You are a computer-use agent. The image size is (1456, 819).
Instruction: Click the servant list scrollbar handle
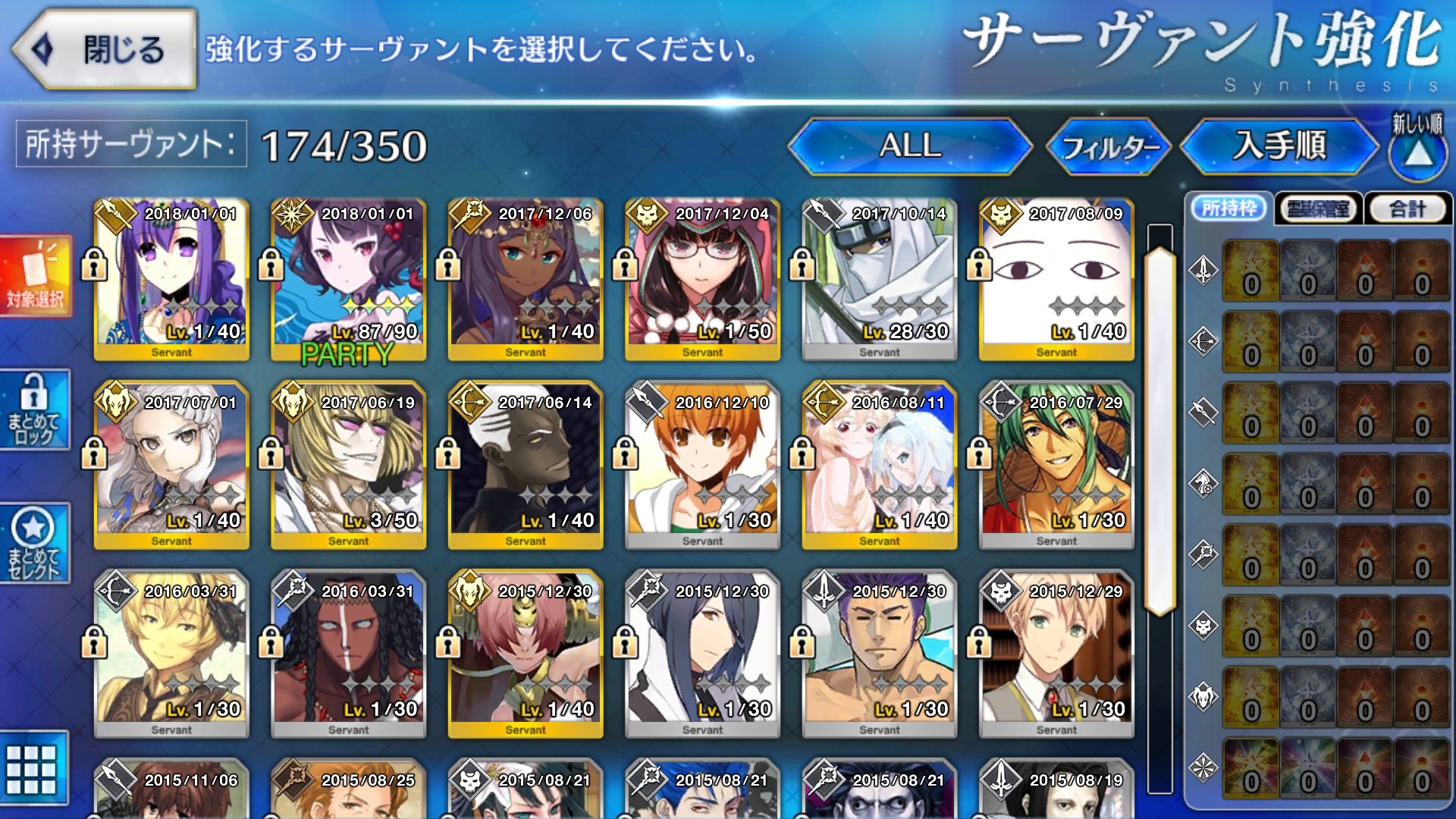coord(1159,431)
